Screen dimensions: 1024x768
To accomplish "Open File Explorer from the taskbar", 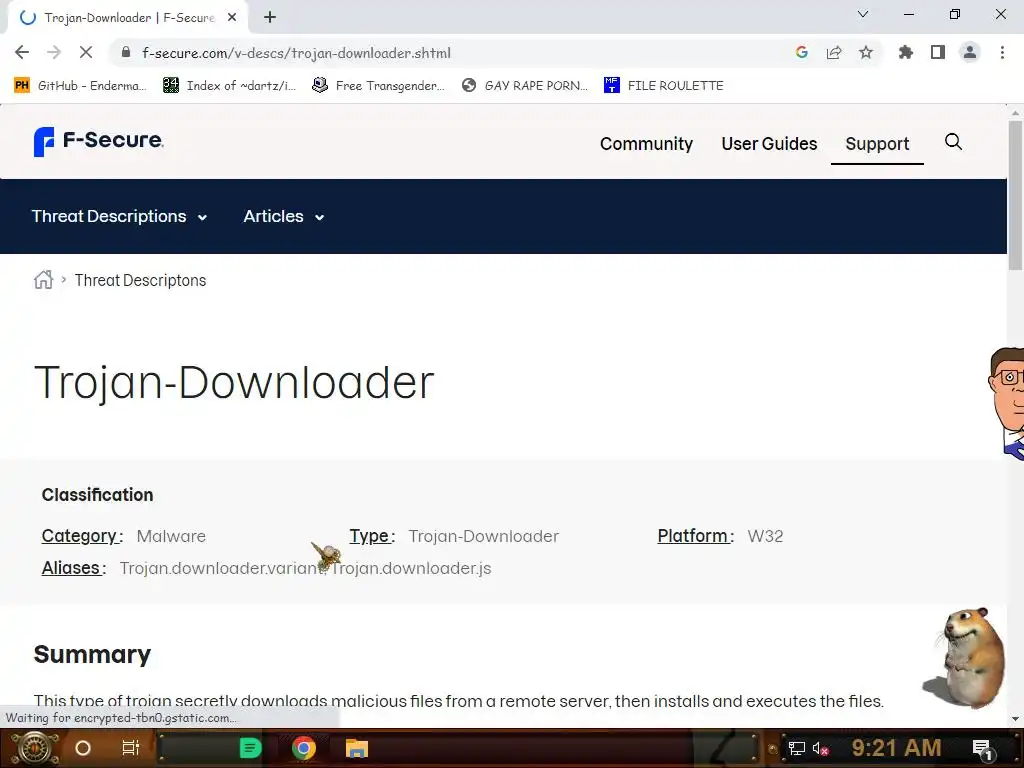I will point(357,748).
